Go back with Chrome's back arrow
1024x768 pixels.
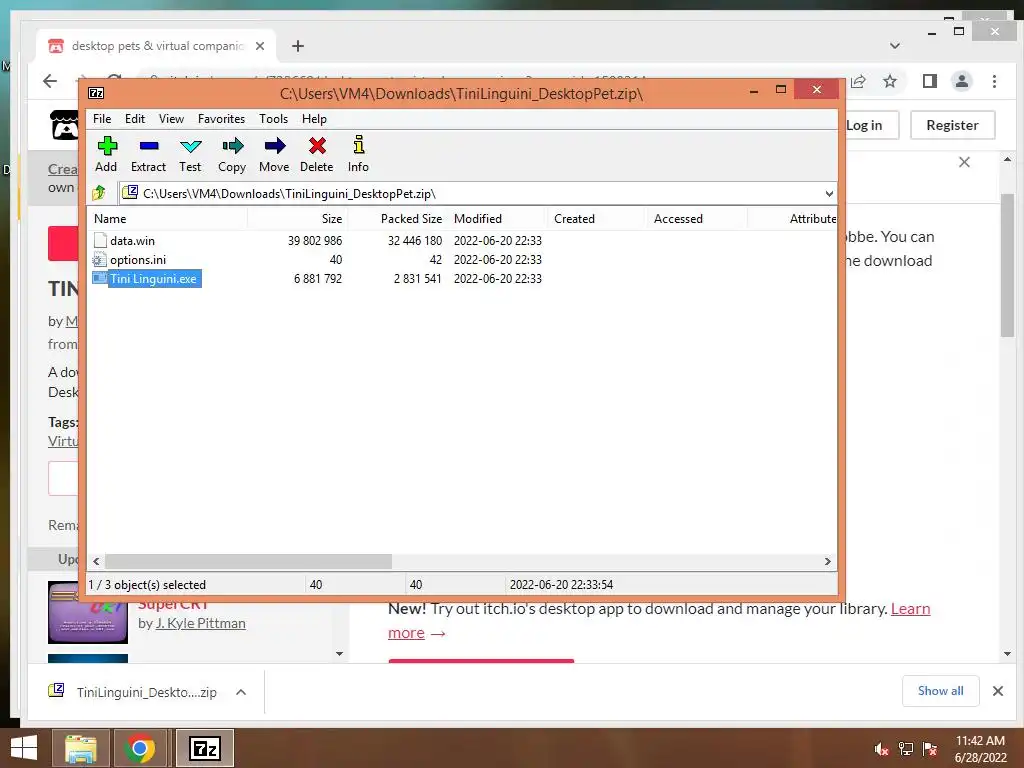point(50,81)
